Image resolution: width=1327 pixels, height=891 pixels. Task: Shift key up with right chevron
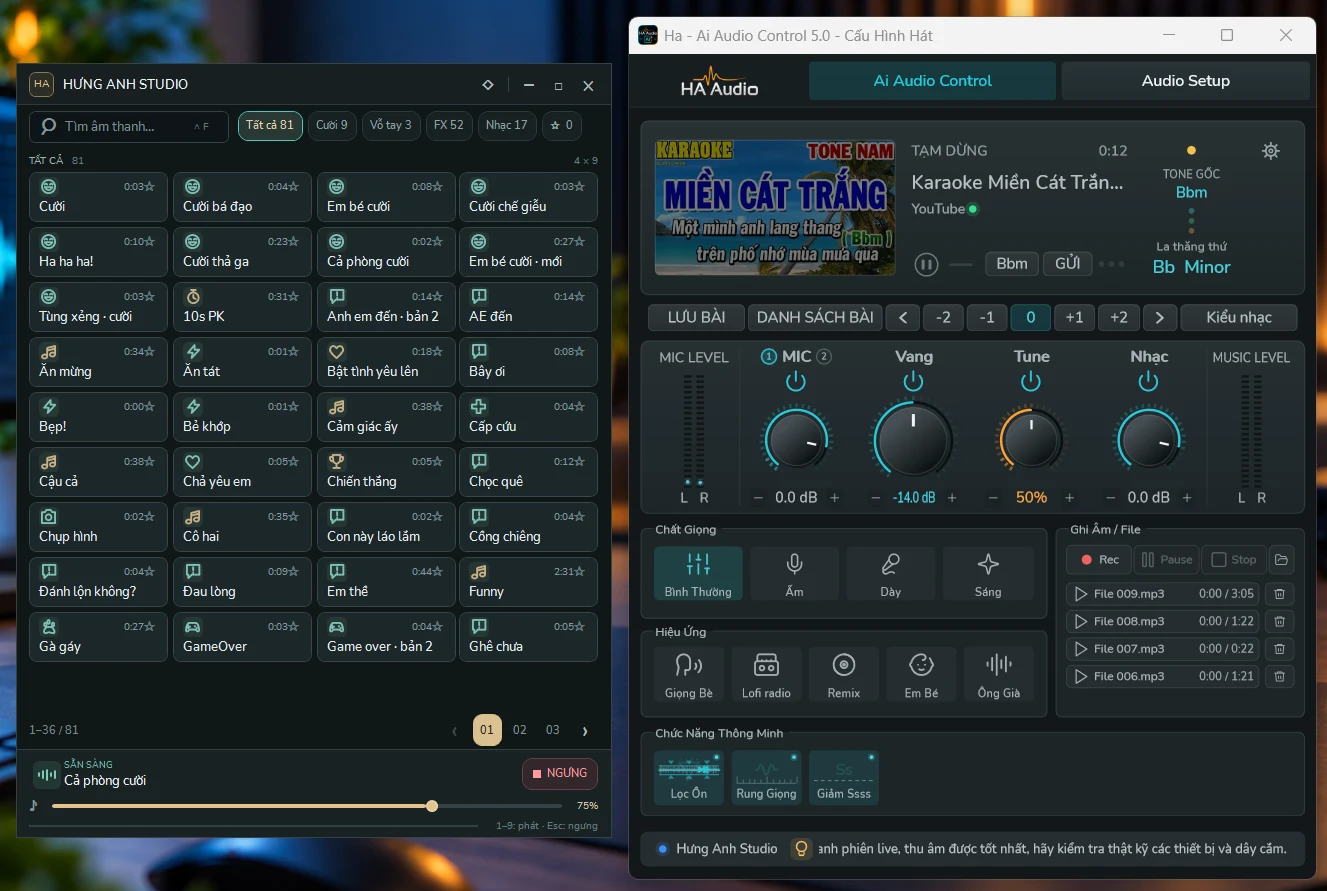click(1159, 317)
